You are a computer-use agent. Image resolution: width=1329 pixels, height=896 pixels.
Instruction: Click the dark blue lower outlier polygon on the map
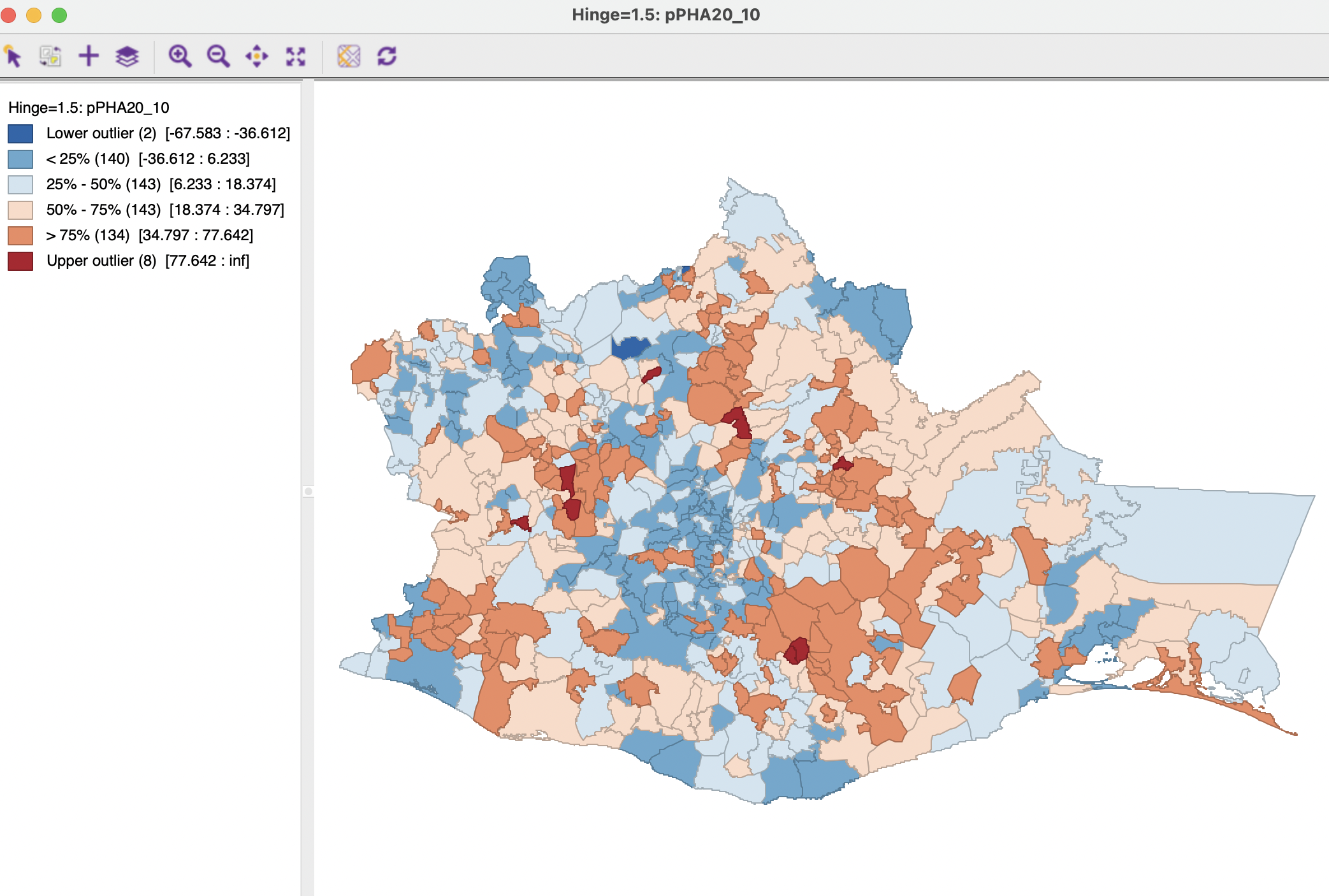click(x=630, y=348)
